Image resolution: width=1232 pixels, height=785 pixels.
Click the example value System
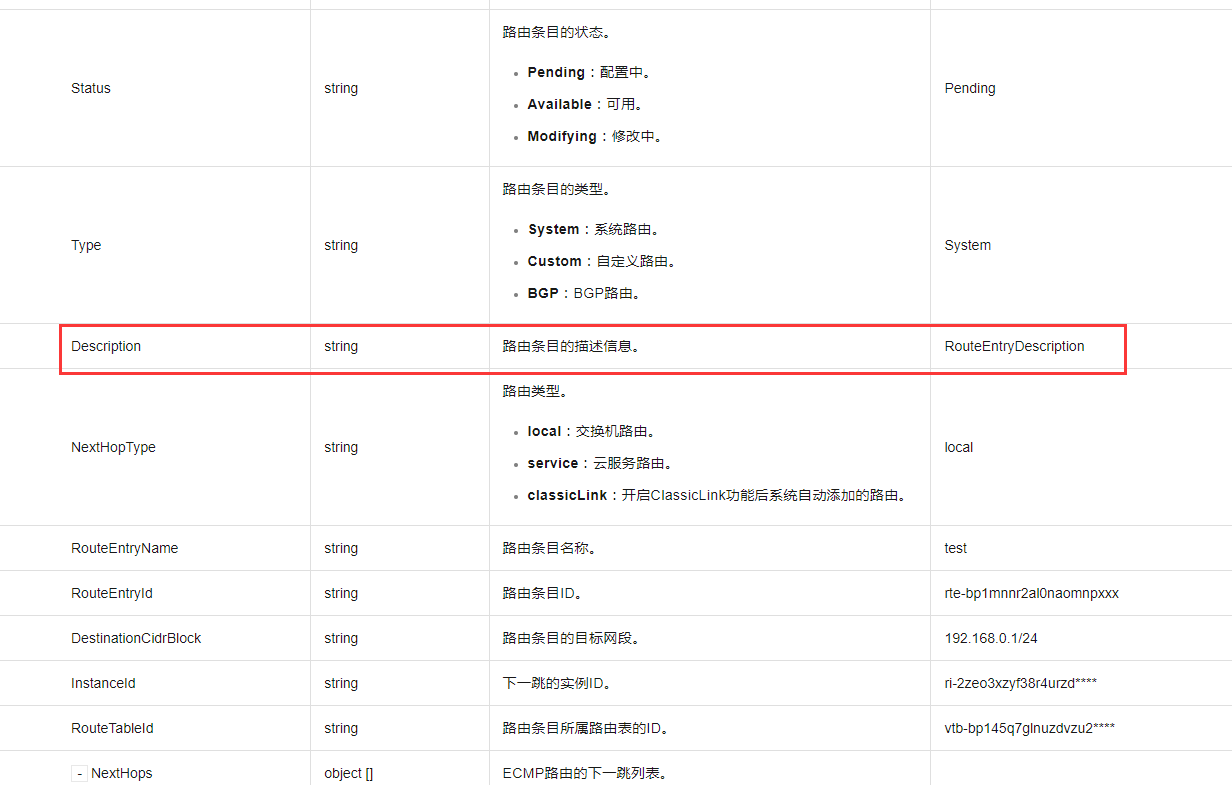968,245
